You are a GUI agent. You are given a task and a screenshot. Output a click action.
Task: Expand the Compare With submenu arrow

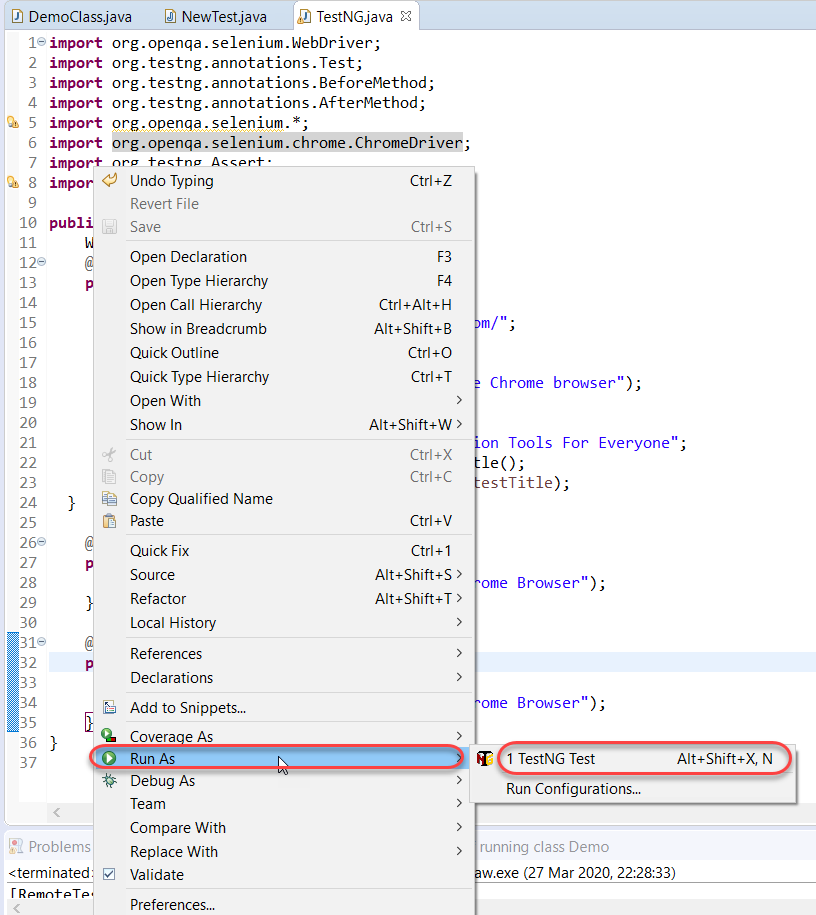coord(459,827)
